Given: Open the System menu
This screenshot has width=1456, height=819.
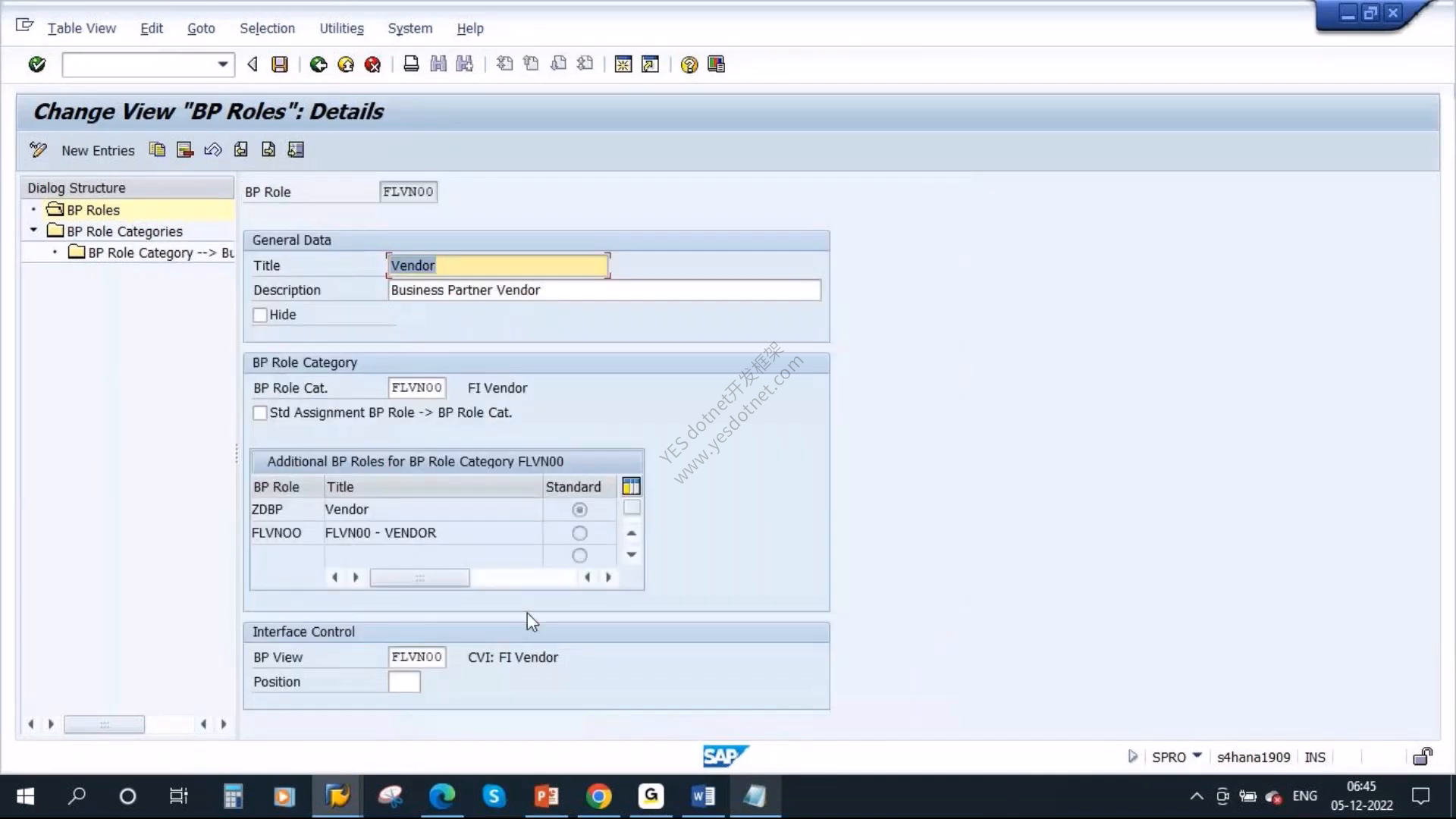Looking at the screenshot, I should pyautogui.click(x=410, y=28).
